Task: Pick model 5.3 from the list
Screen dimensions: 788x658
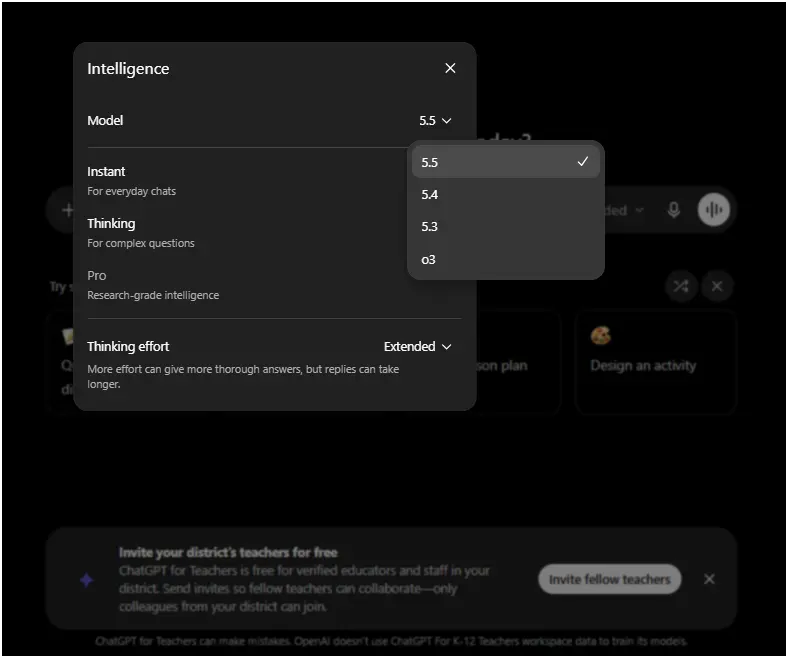Action: pyautogui.click(x=506, y=227)
